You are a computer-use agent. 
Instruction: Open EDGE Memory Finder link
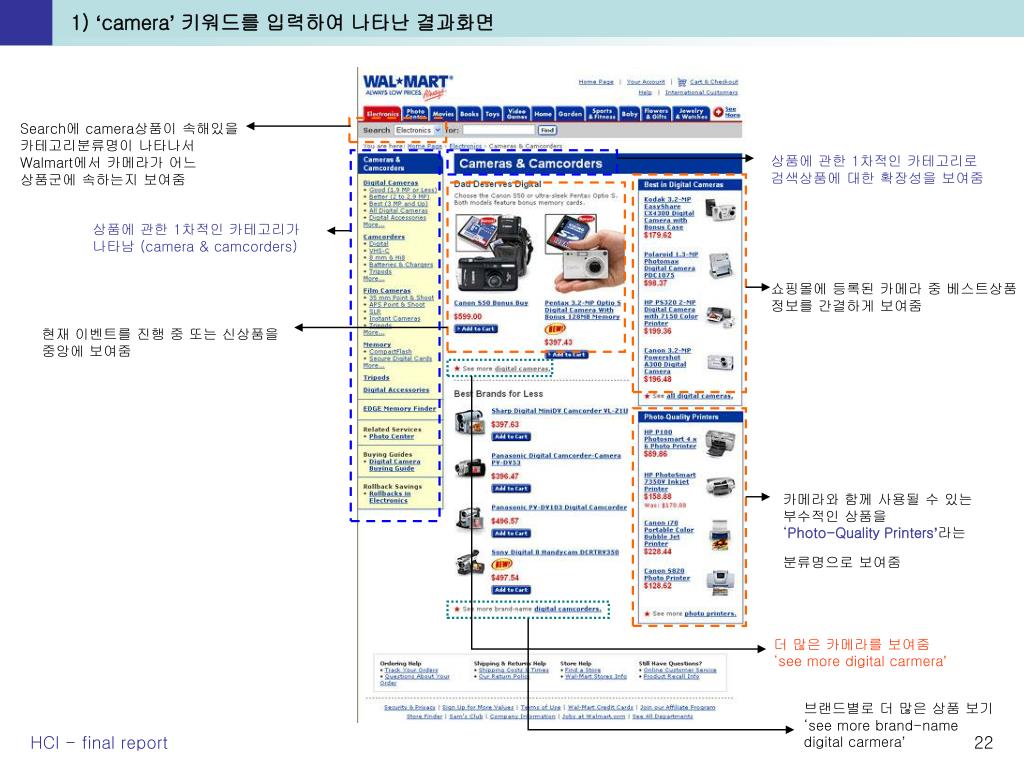pos(400,409)
